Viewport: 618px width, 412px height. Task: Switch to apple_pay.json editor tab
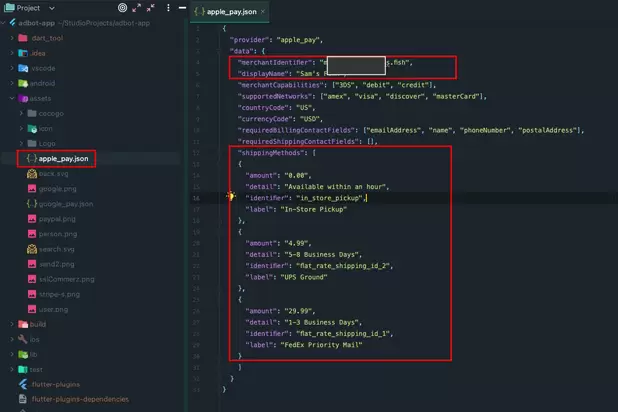(231, 12)
